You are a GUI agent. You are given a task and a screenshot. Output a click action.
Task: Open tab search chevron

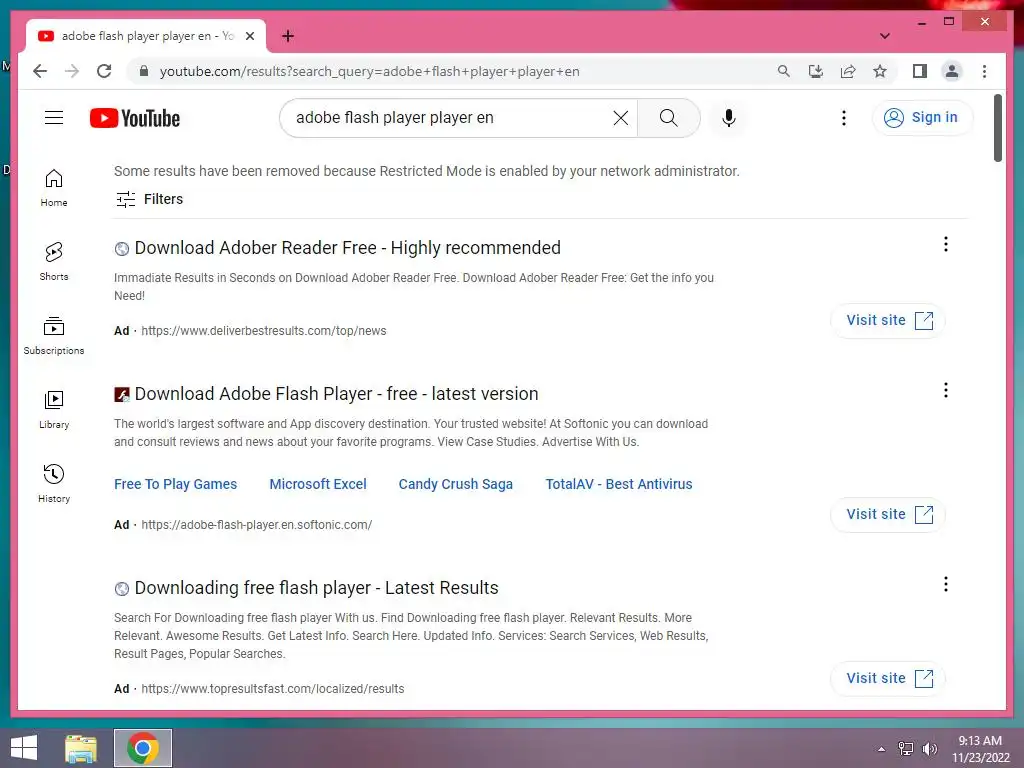884,36
